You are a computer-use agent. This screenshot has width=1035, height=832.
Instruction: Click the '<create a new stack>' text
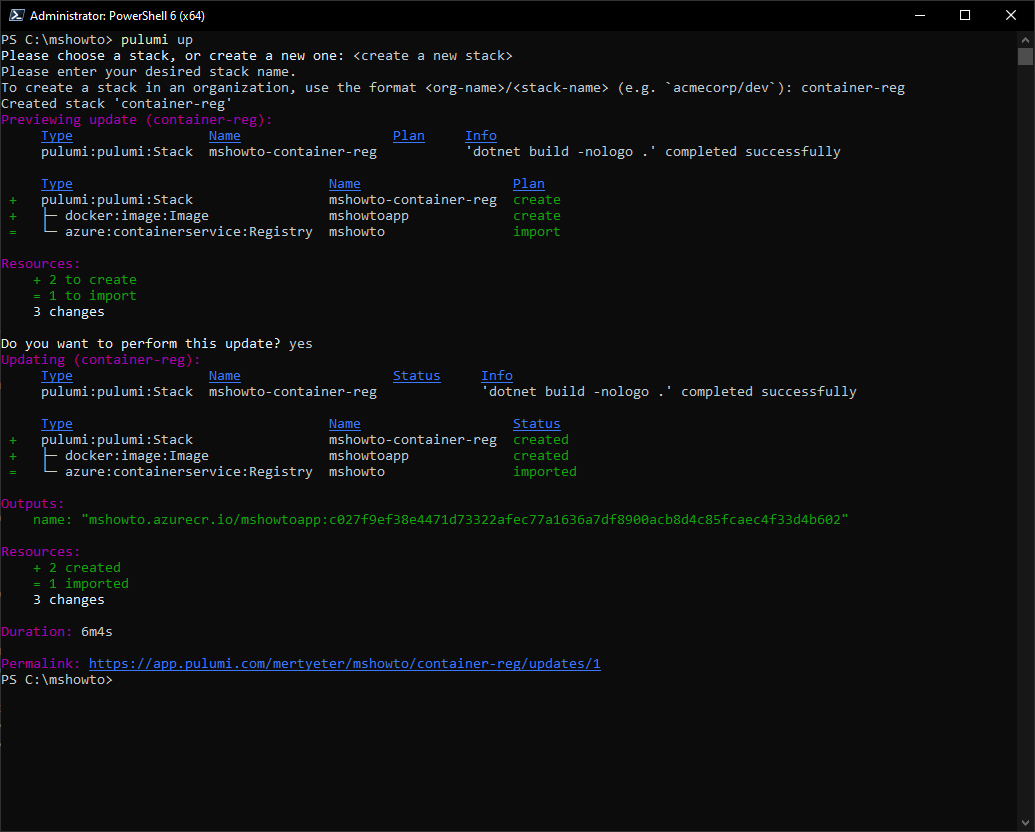pos(433,55)
